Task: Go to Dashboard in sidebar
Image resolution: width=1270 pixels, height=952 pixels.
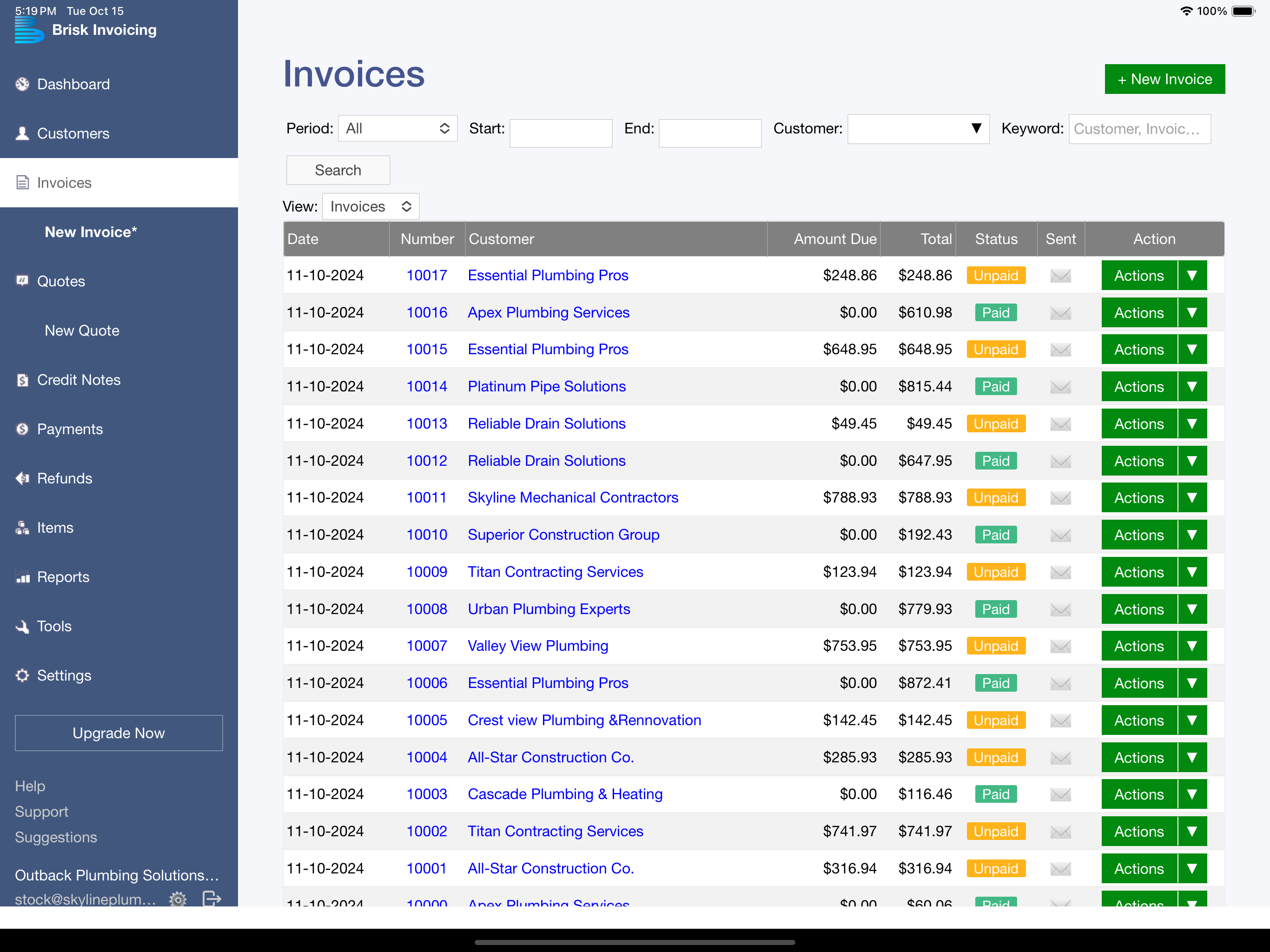Action: click(x=119, y=85)
